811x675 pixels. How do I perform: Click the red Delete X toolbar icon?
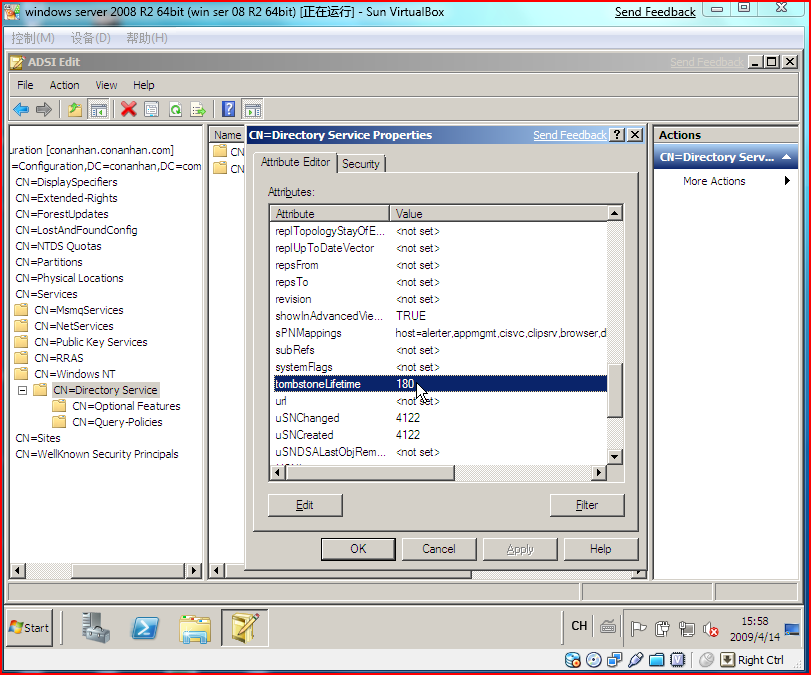coord(128,109)
